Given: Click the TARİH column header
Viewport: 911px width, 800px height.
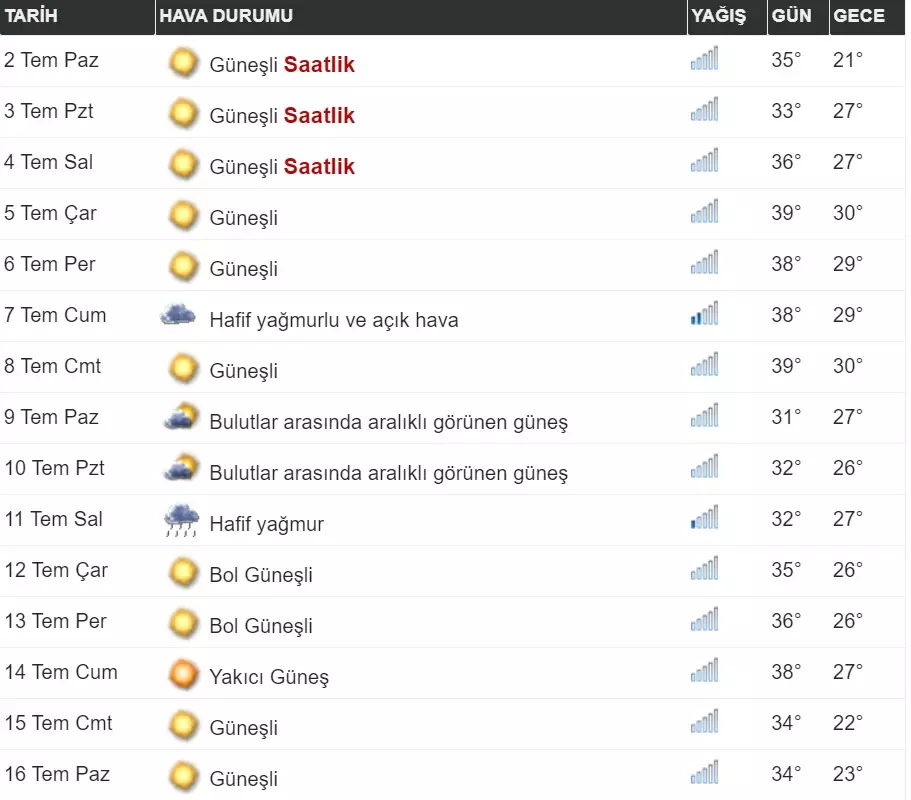Looking at the screenshot, I should (31, 16).
